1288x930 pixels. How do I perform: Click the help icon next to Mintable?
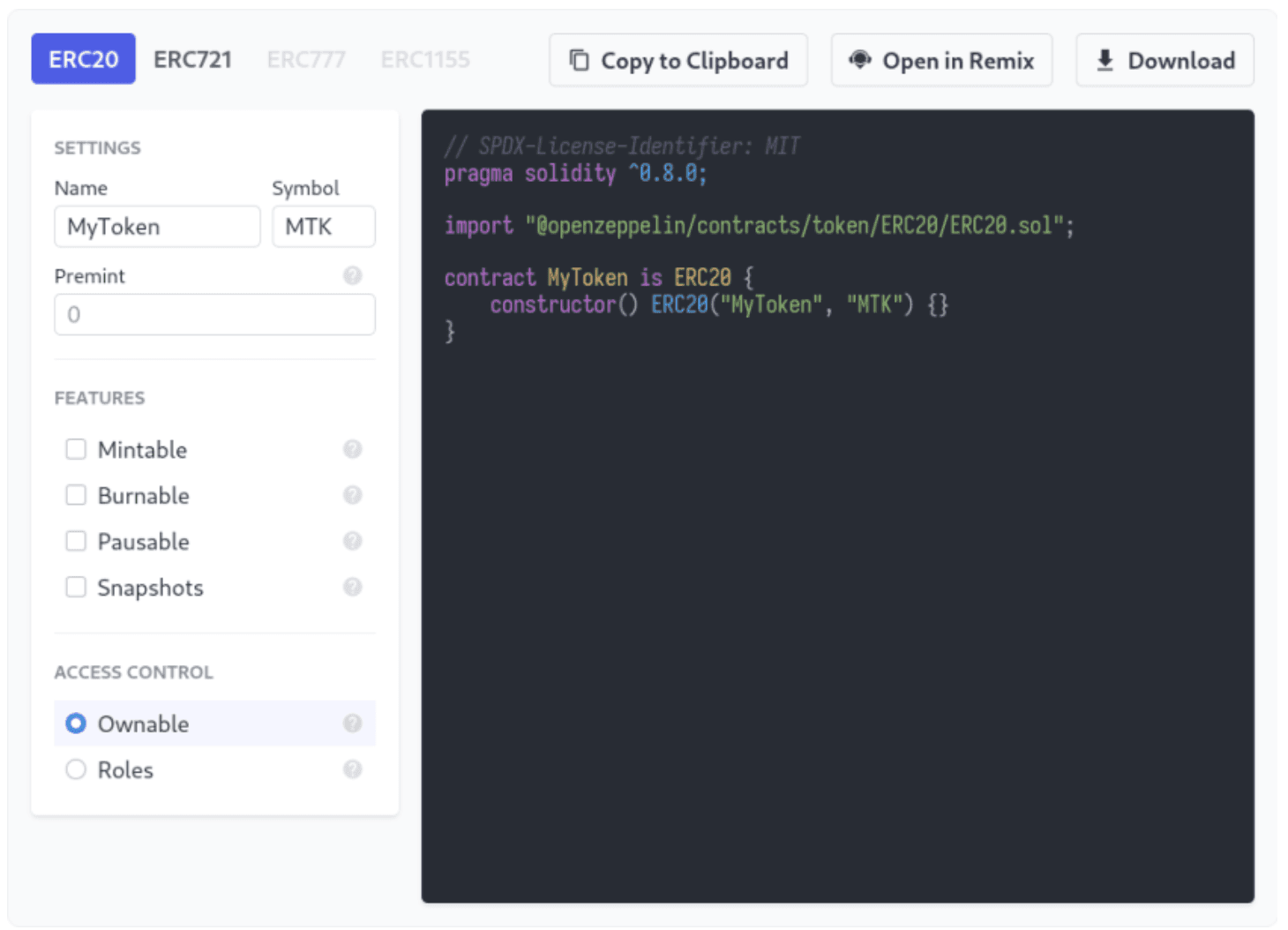[352, 449]
